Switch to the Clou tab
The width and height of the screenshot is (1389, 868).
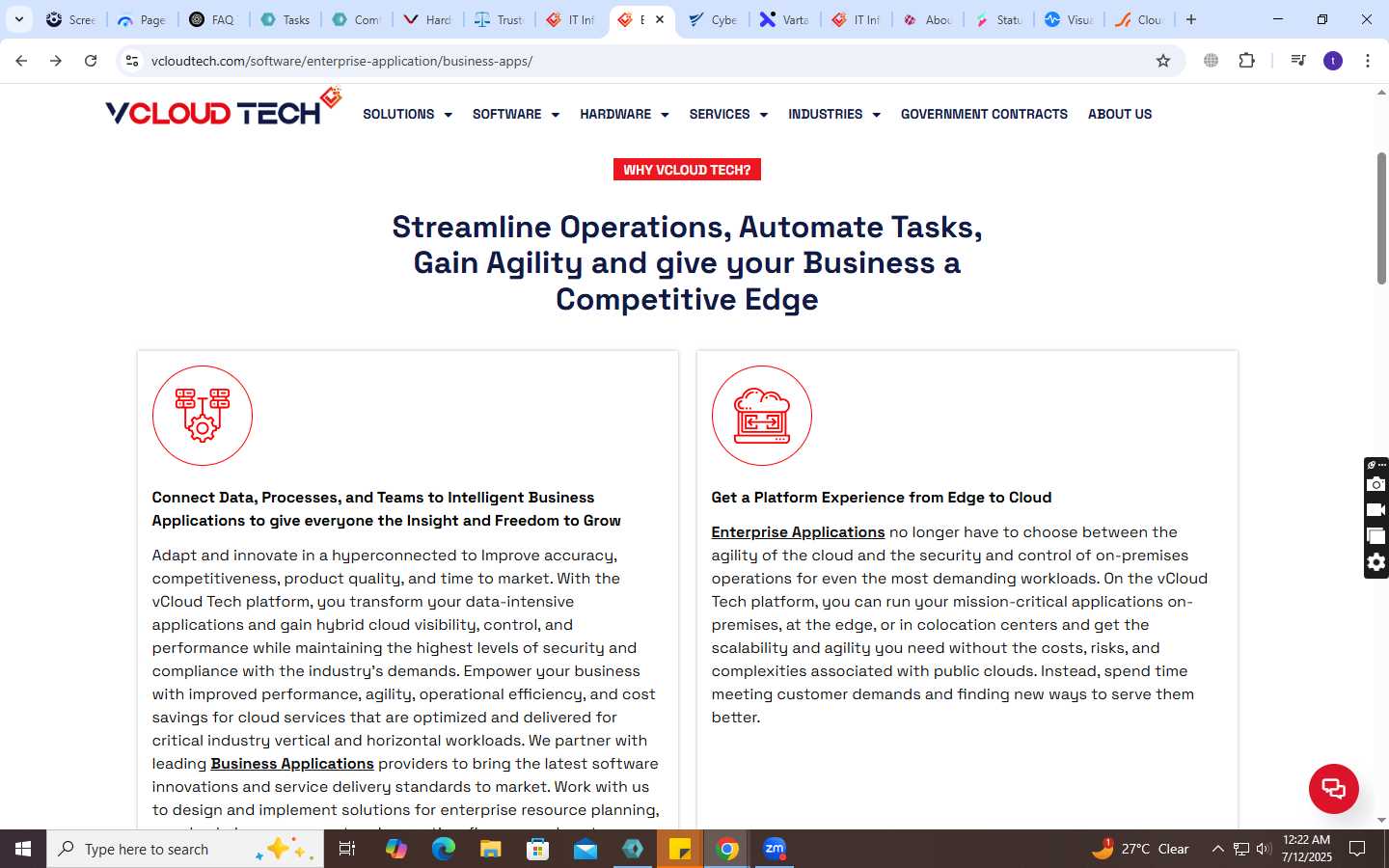(x=1139, y=19)
